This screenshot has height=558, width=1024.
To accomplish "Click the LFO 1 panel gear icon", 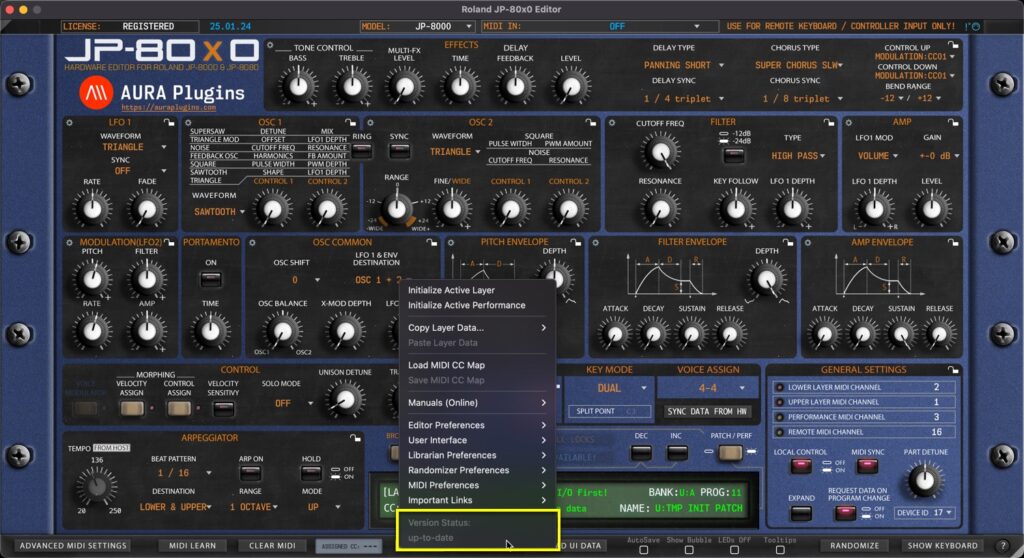I will [70, 122].
